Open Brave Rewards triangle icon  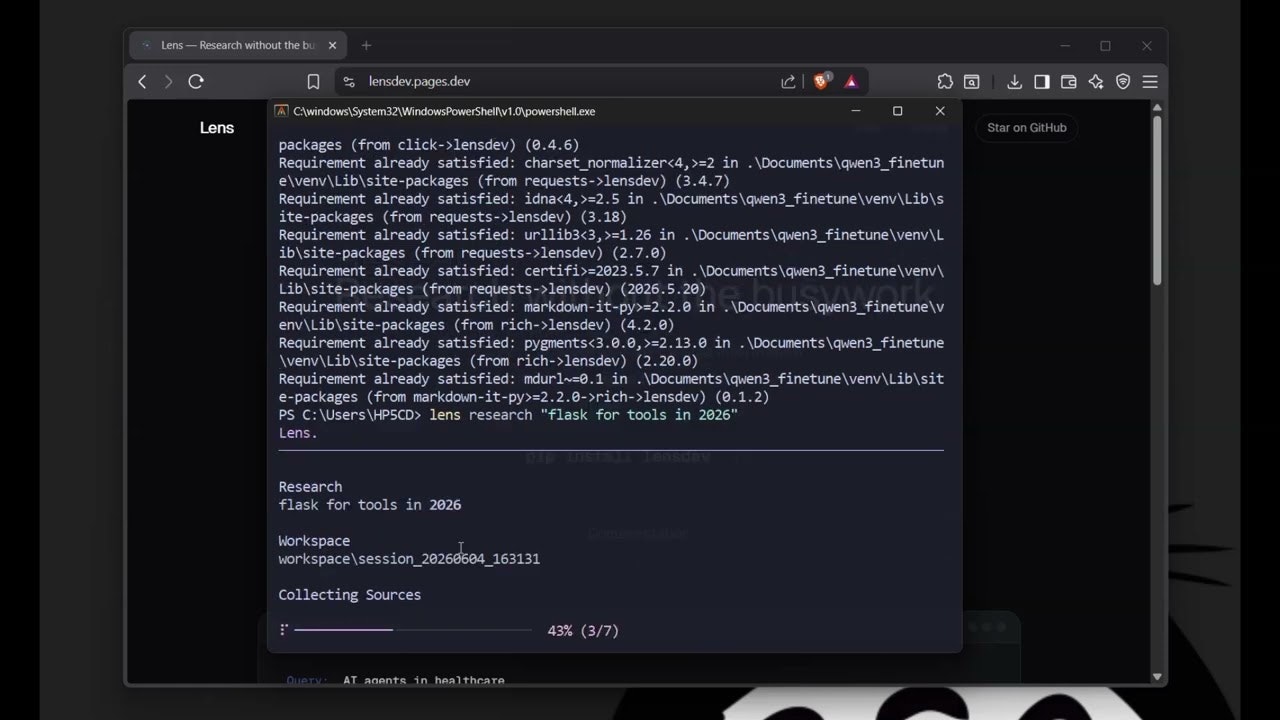click(851, 82)
